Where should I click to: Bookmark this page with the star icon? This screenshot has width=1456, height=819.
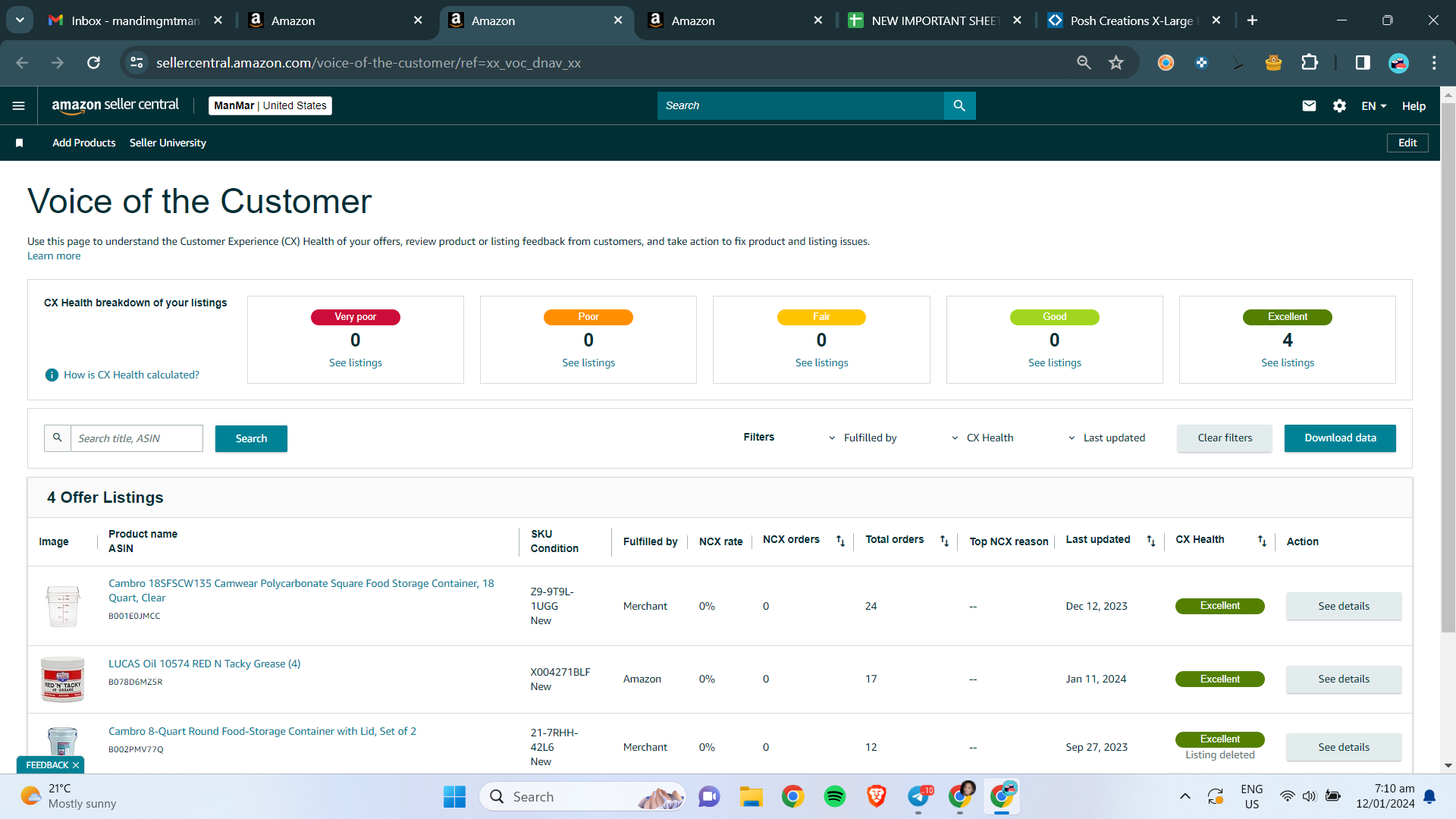(1116, 63)
